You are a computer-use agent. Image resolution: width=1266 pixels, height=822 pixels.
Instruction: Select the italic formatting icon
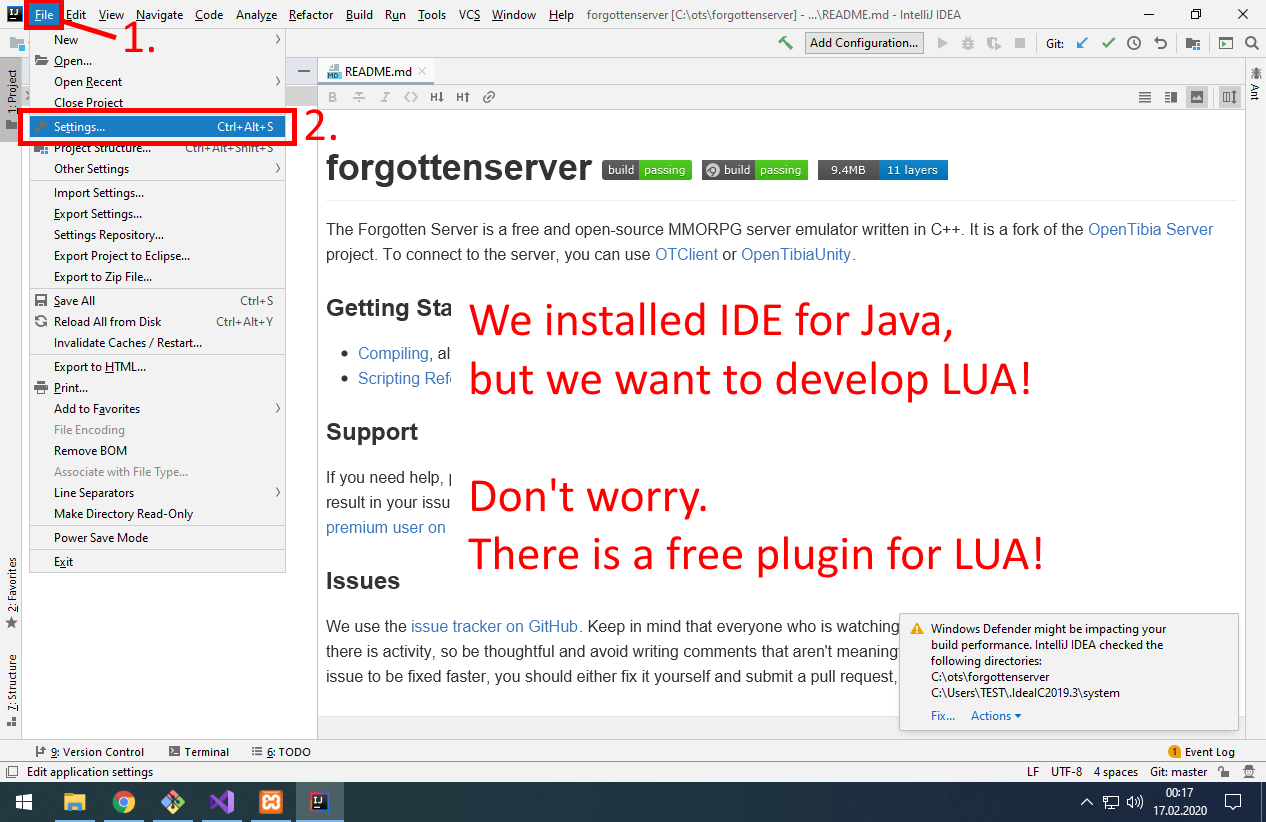(385, 97)
